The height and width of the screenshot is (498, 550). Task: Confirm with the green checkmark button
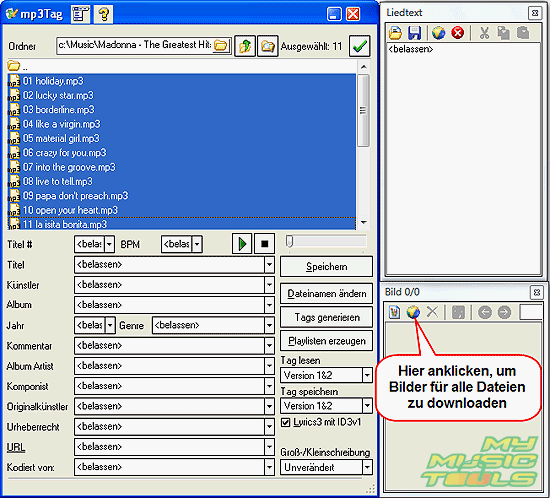[x=360, y=46]
